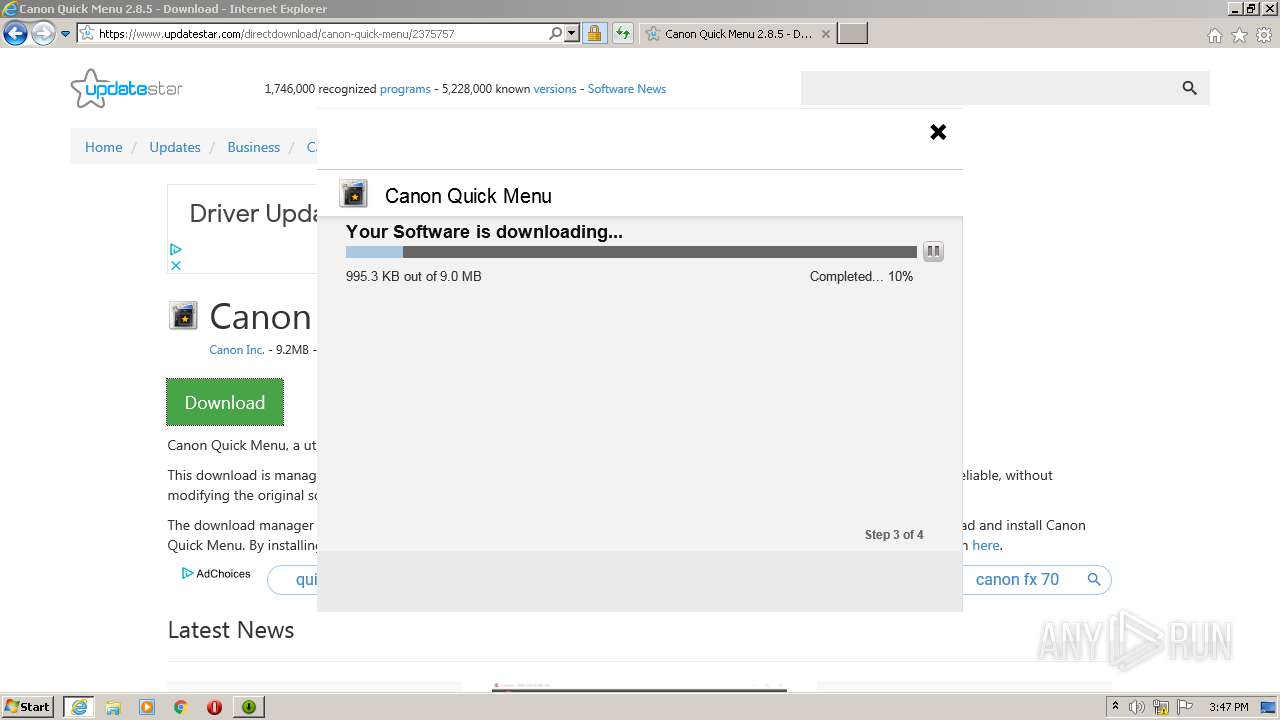1280x720 pixels.
Task: Click the 'canon fx 70' search suggestion
Action: tap(1017, 579)
